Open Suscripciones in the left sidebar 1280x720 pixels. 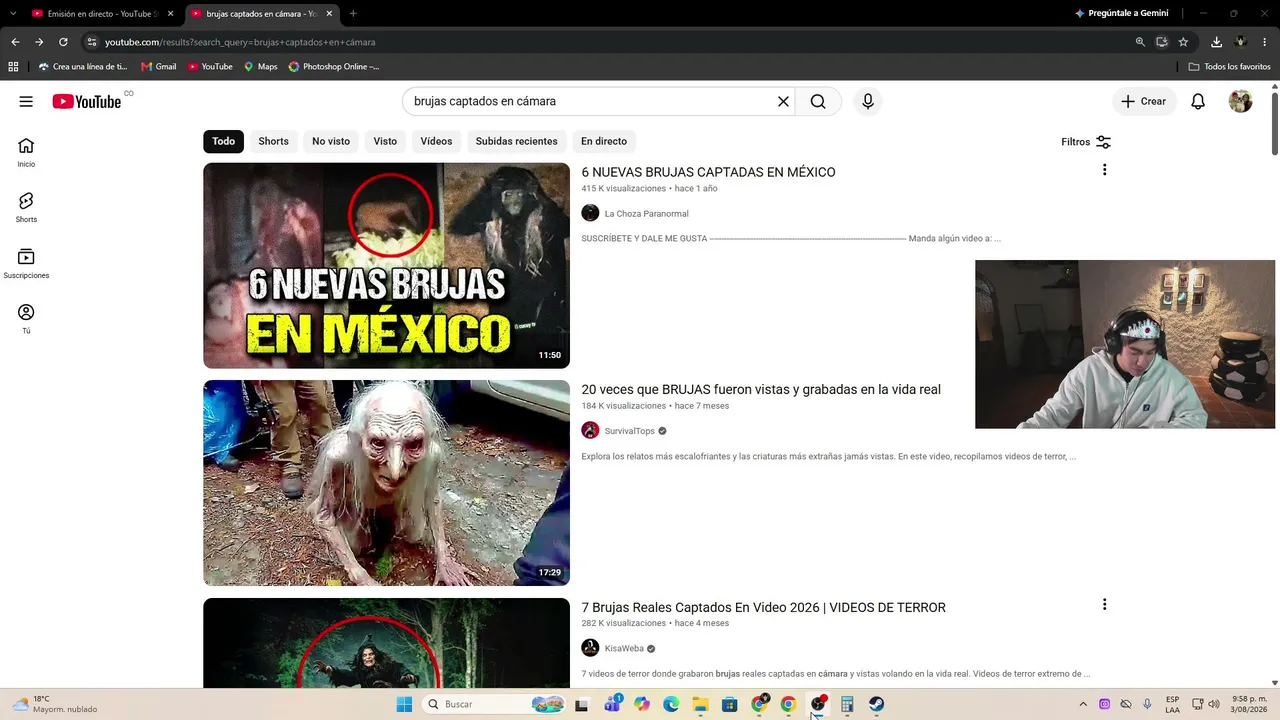click(26, 264)
